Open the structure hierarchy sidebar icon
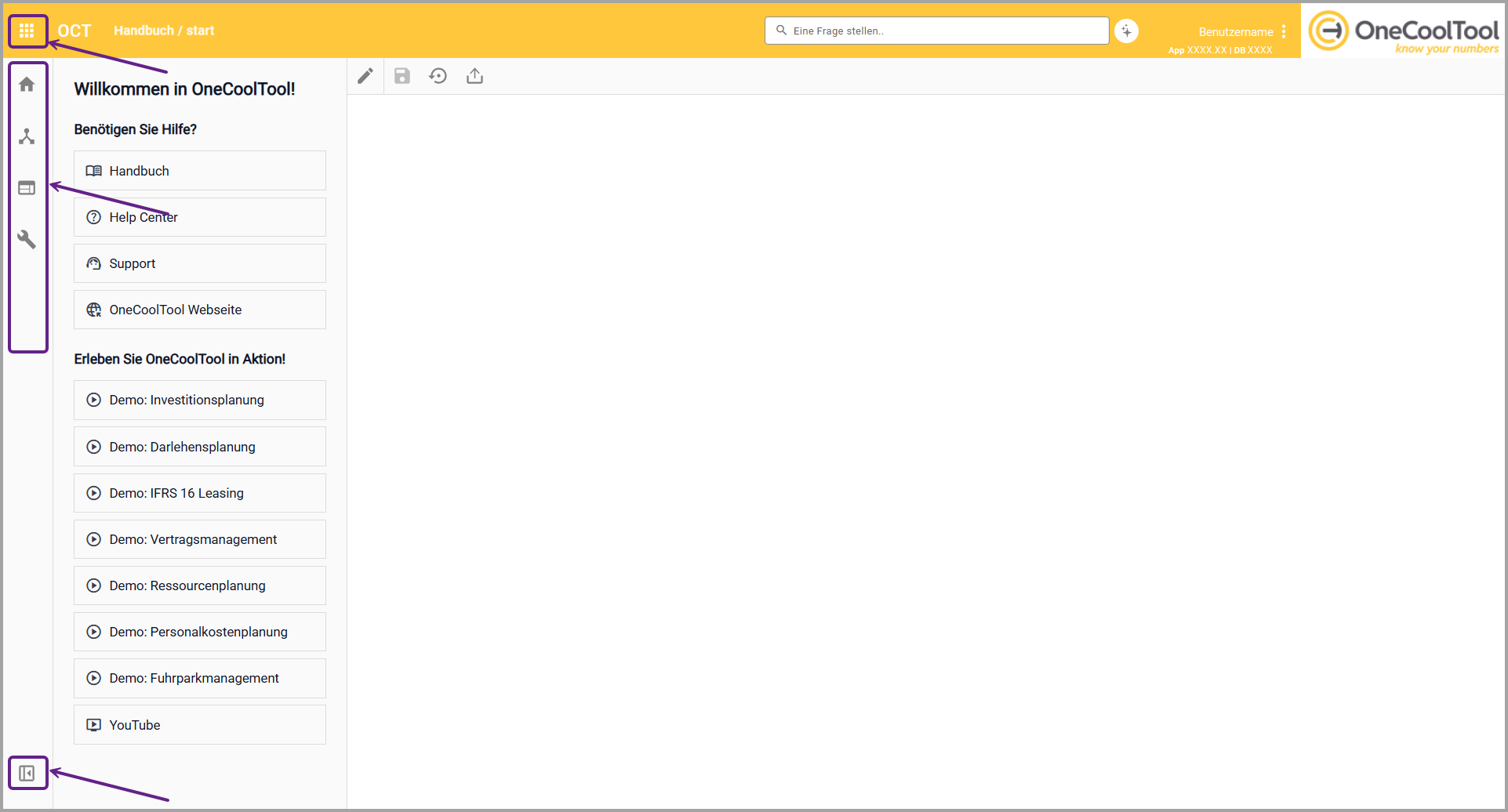 [x=27, y=136]
